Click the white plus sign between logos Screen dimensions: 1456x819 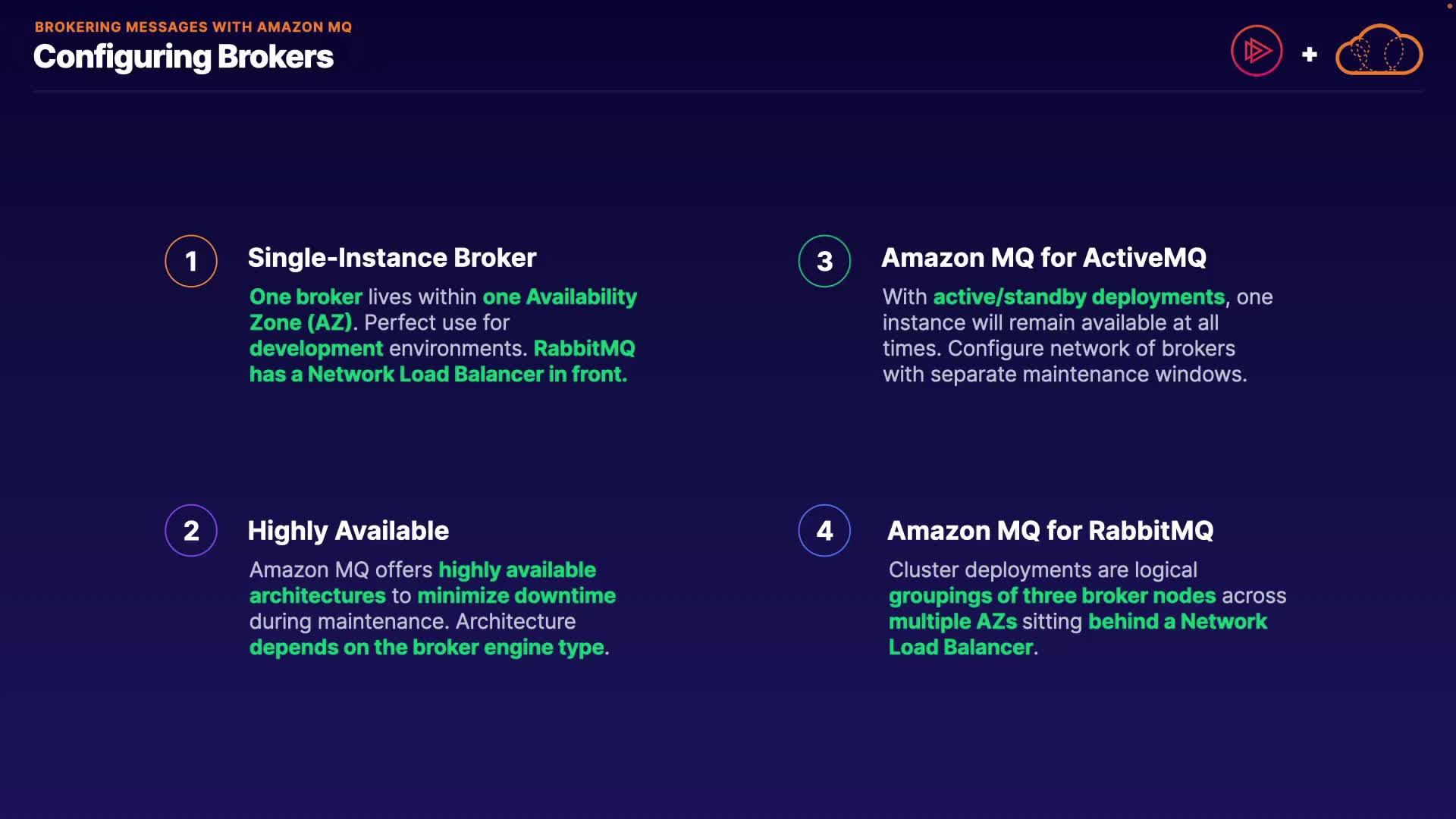(x=1309, y=55)
